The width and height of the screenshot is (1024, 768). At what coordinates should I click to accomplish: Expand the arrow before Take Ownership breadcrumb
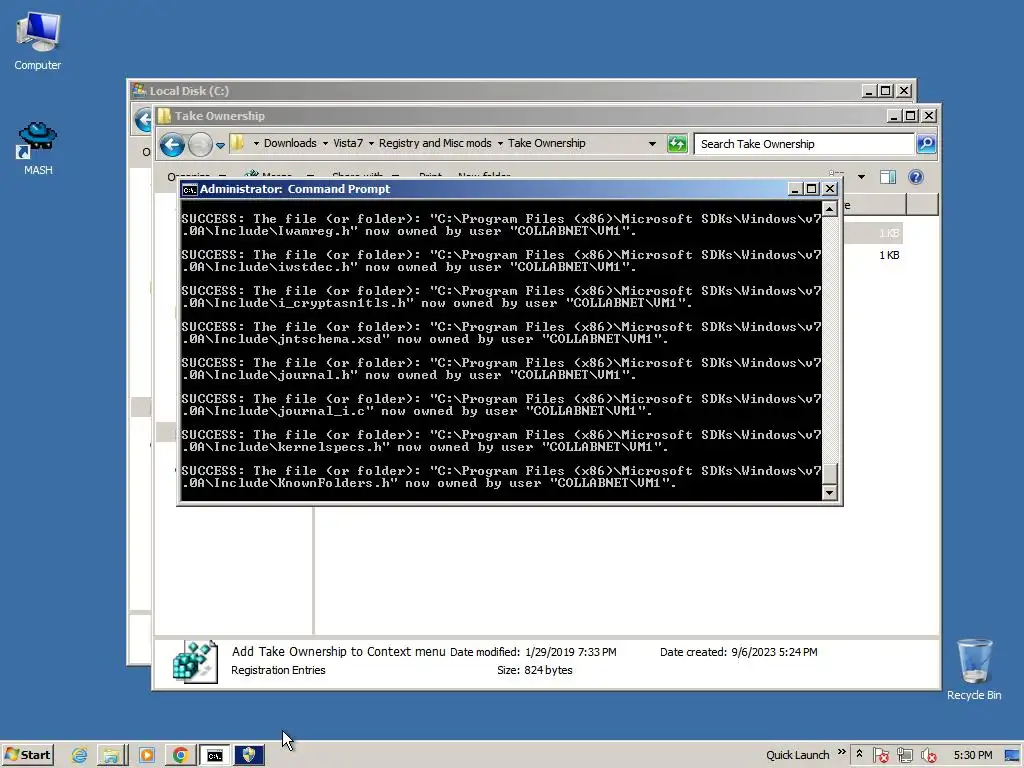coord(500,144)
